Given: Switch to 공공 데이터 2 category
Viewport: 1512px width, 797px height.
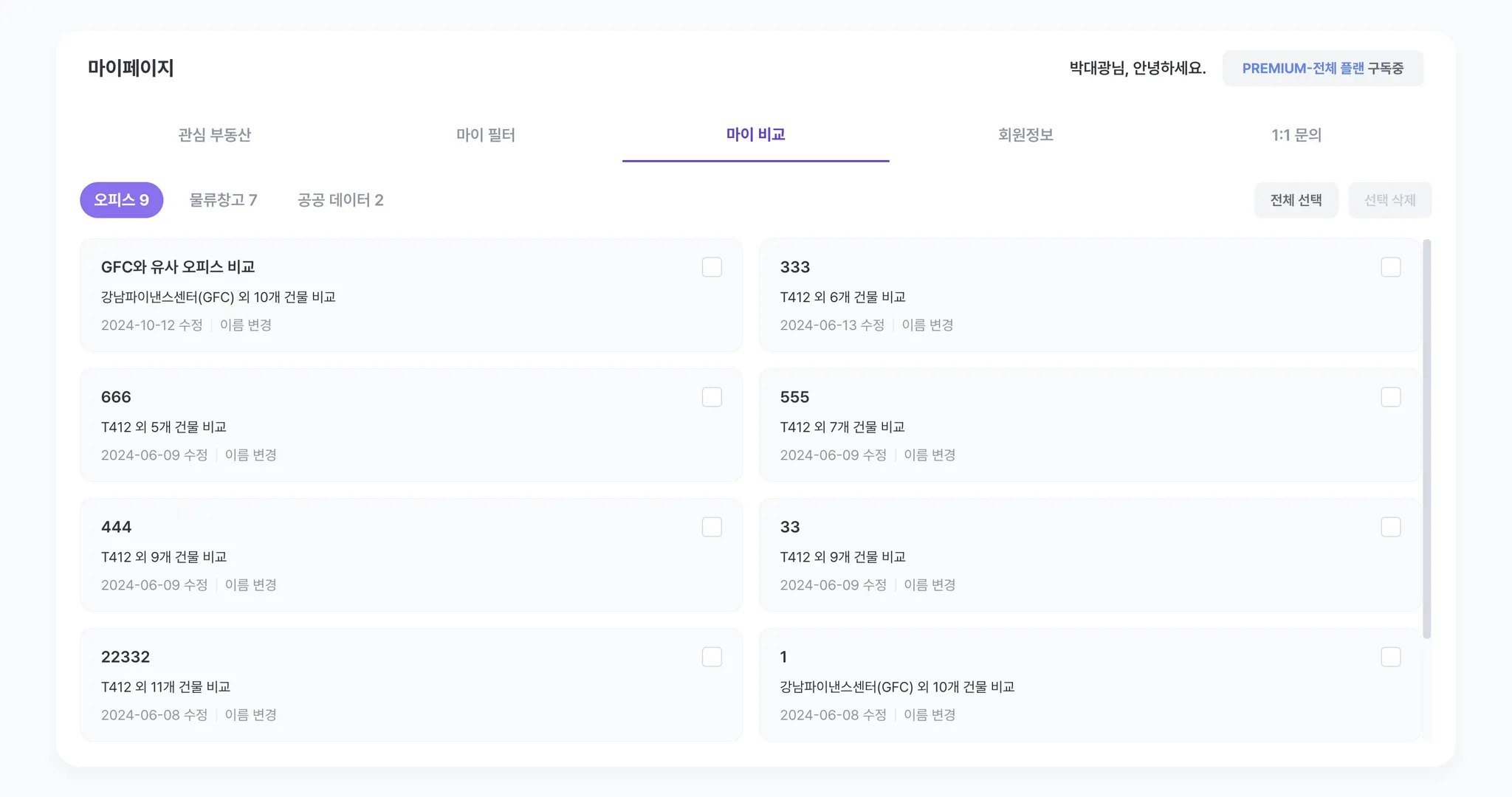Looking at the screenshot, I should pyautogui.click(x=340, y=200).
